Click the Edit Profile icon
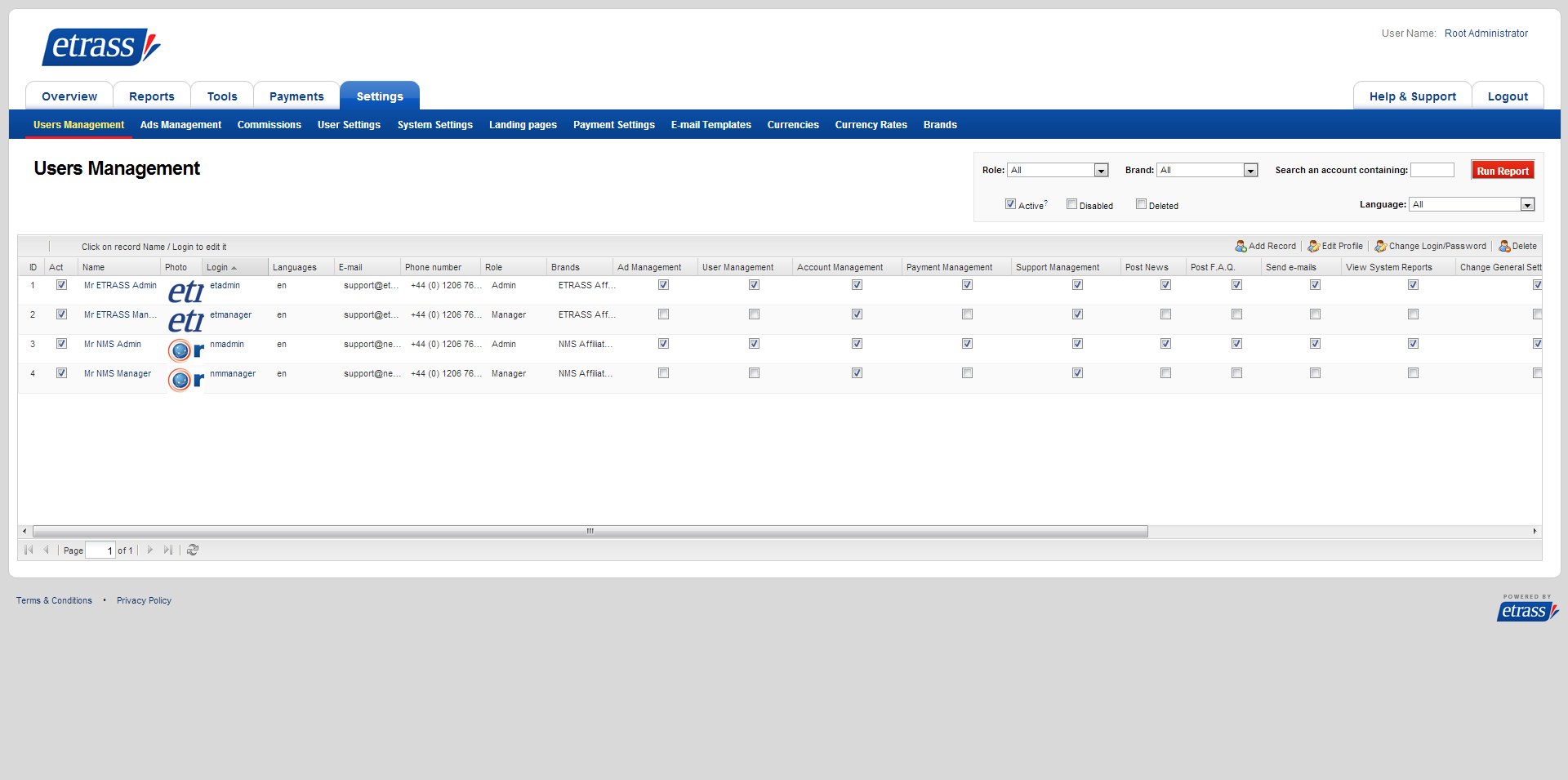 [x=1313, y=247]
